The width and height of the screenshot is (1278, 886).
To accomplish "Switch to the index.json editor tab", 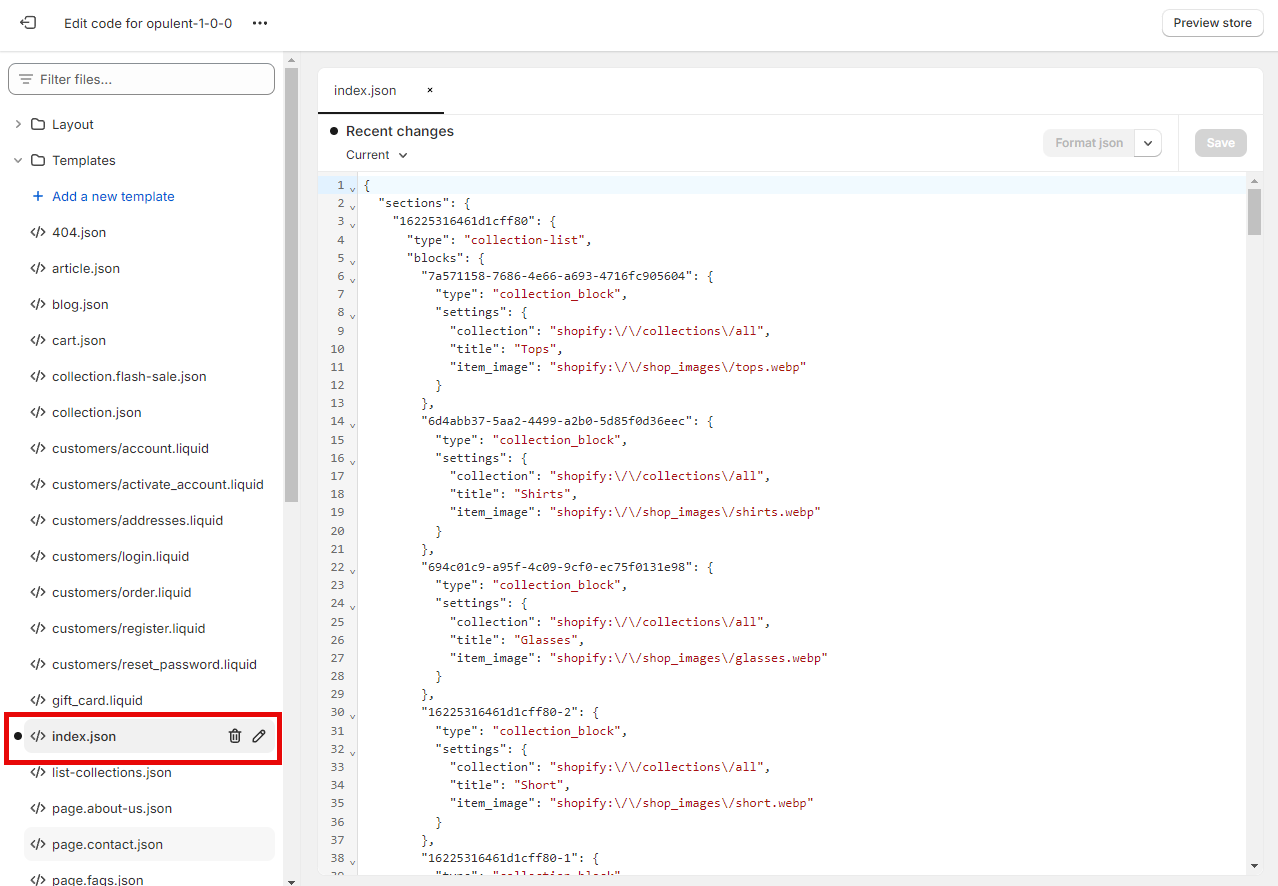I will click(x=365, y=90).
